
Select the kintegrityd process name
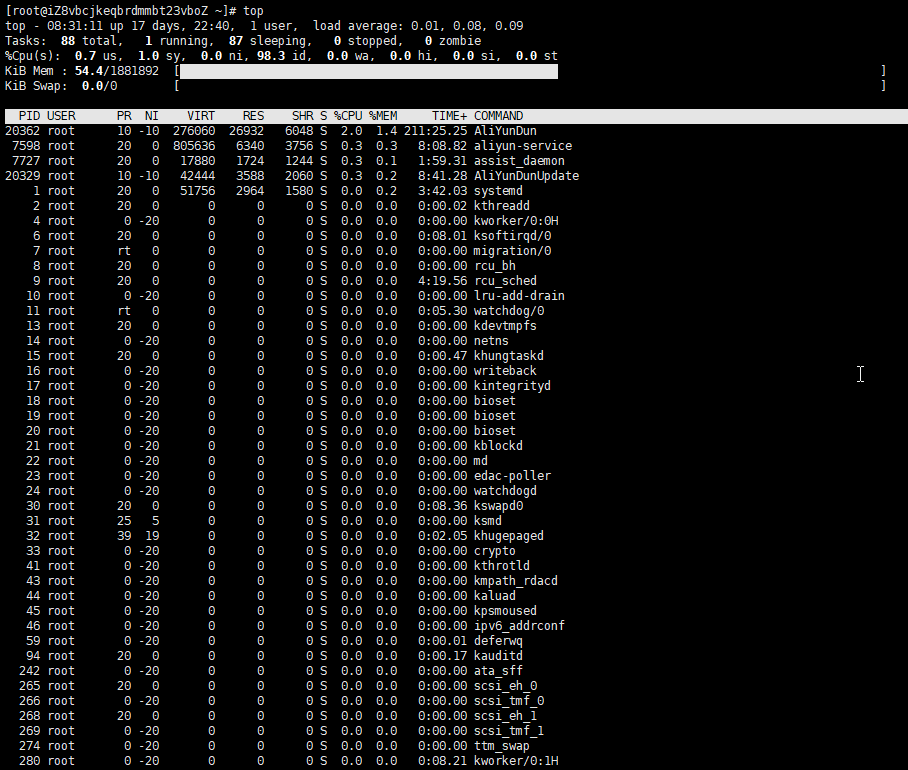(512, 386)
